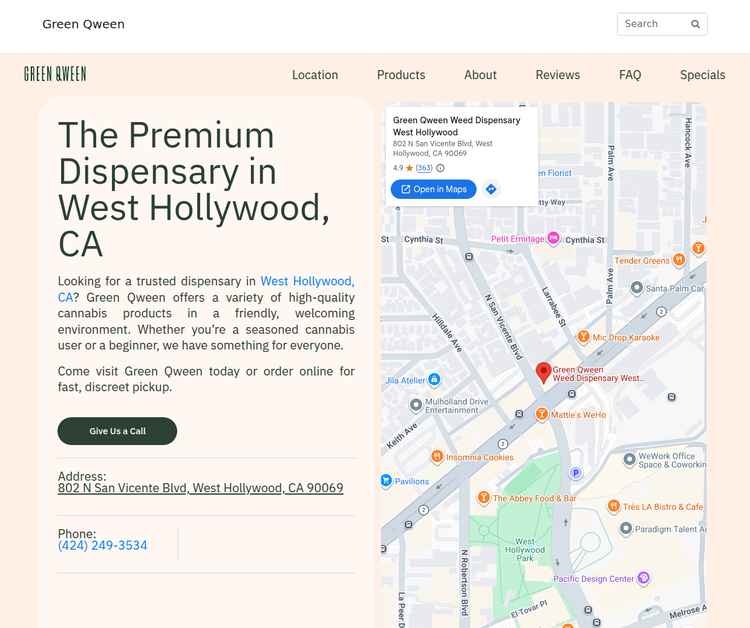
Task: Click the Mattie's WeHo bar pin
Action: (x=541, y=414)
